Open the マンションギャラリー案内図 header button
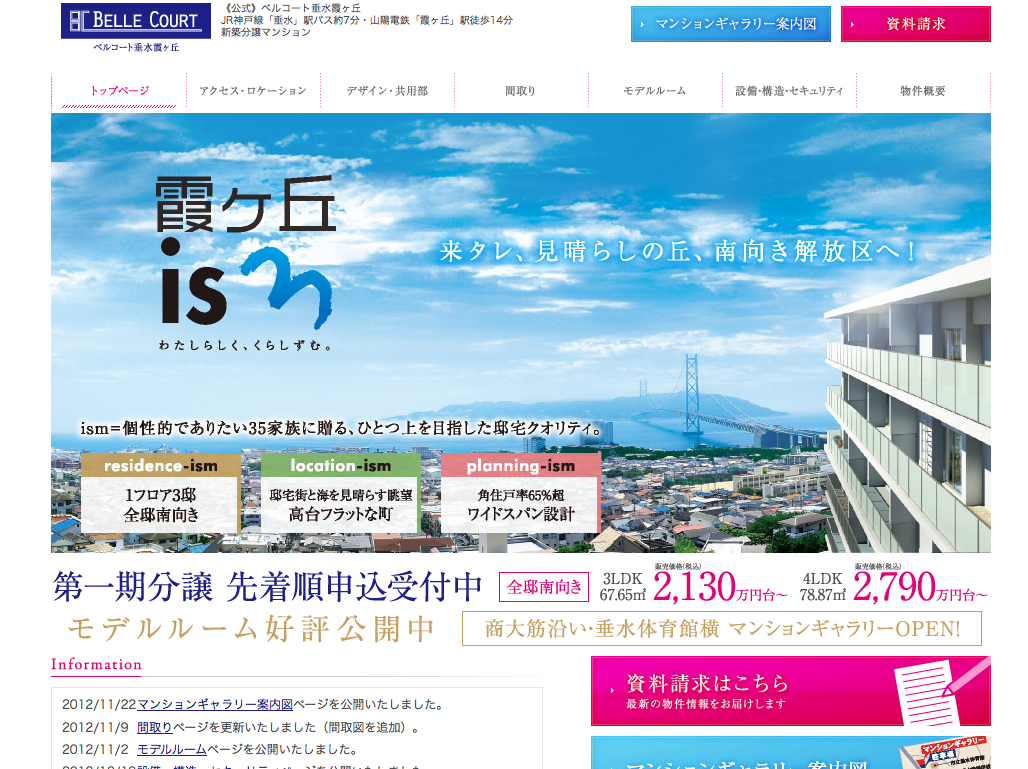Image resolution: width=1028 pixels, height=769 pixels. click(x=730, y=24)
